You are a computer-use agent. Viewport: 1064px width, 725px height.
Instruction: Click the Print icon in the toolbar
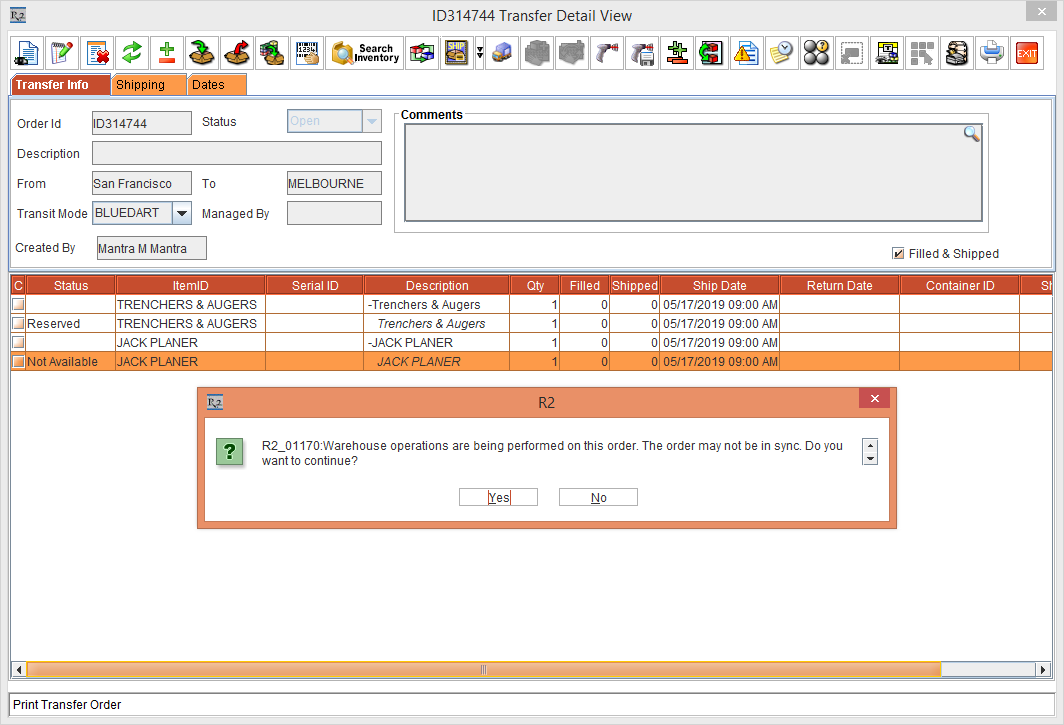click(x=992, y=53)
